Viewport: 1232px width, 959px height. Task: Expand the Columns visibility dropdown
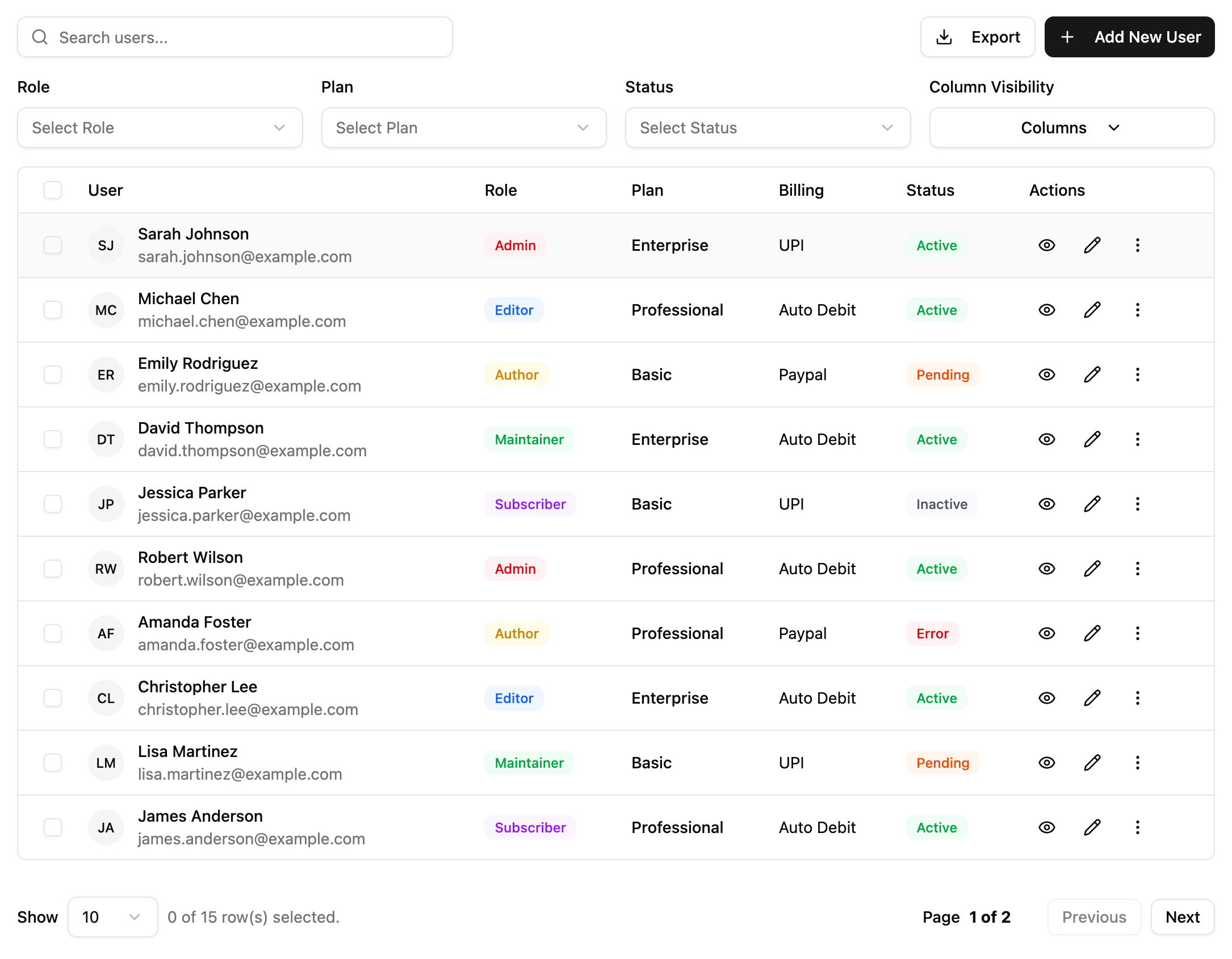tap(1071, 128)
